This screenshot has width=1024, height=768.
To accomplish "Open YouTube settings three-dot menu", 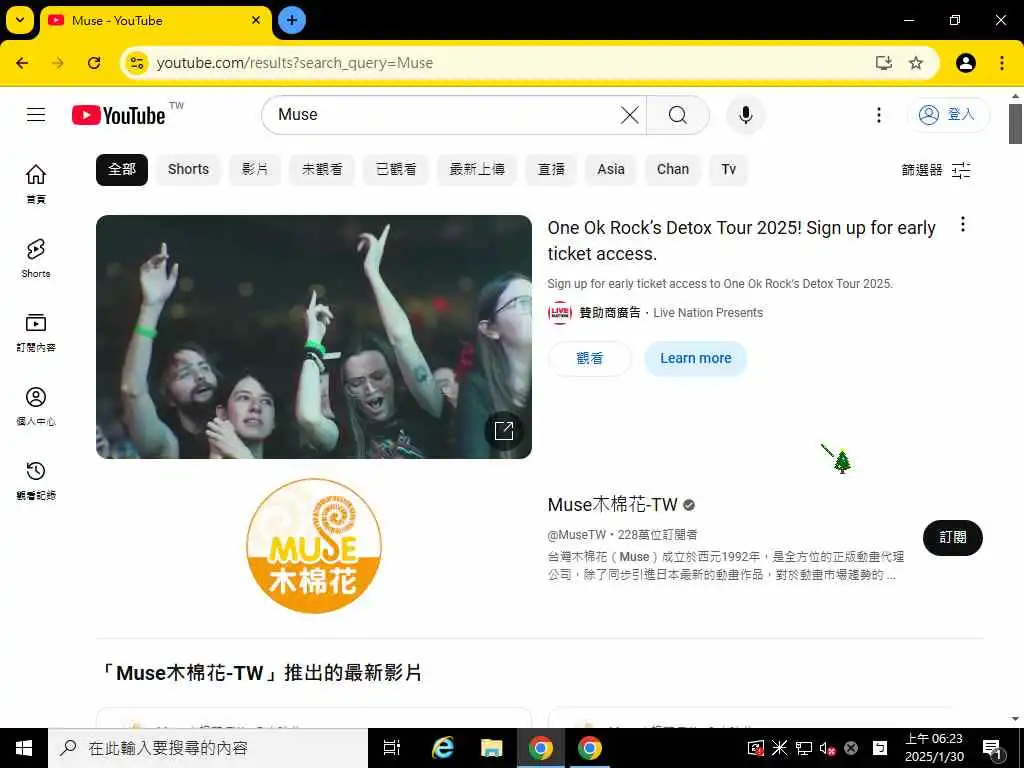I will tap(879, 116).
